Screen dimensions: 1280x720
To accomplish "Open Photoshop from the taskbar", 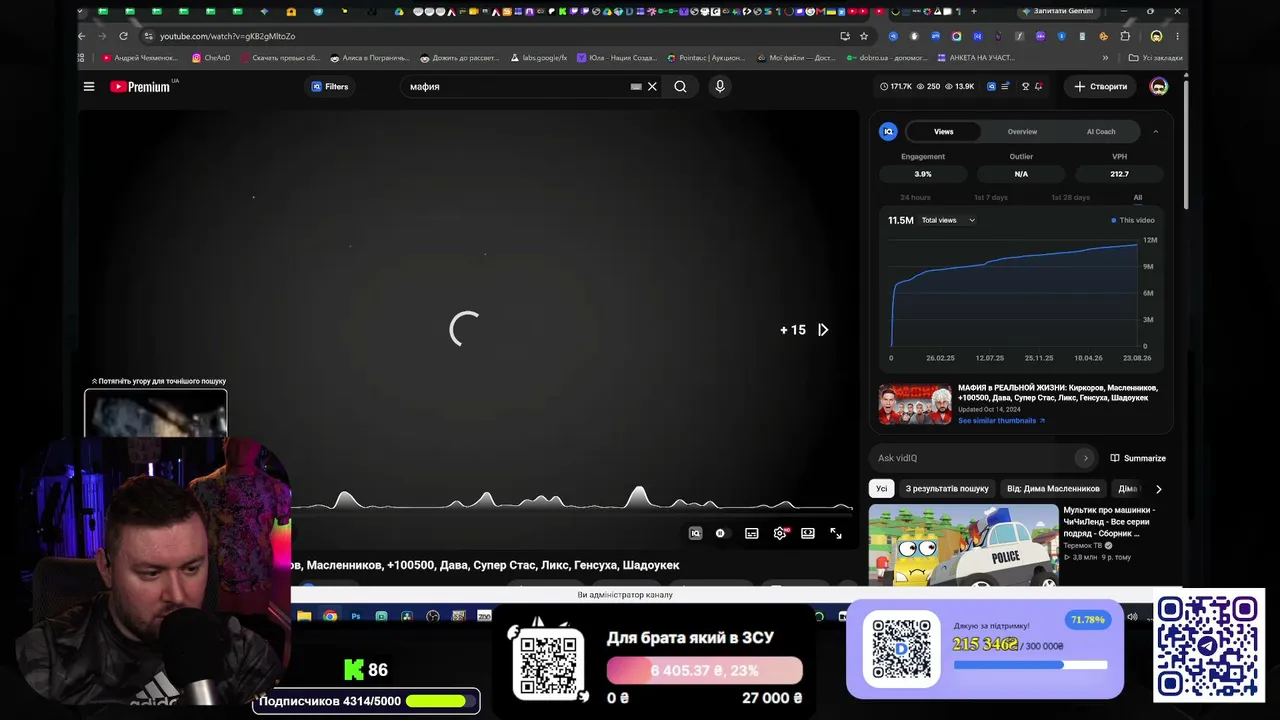I will point(355,616).
